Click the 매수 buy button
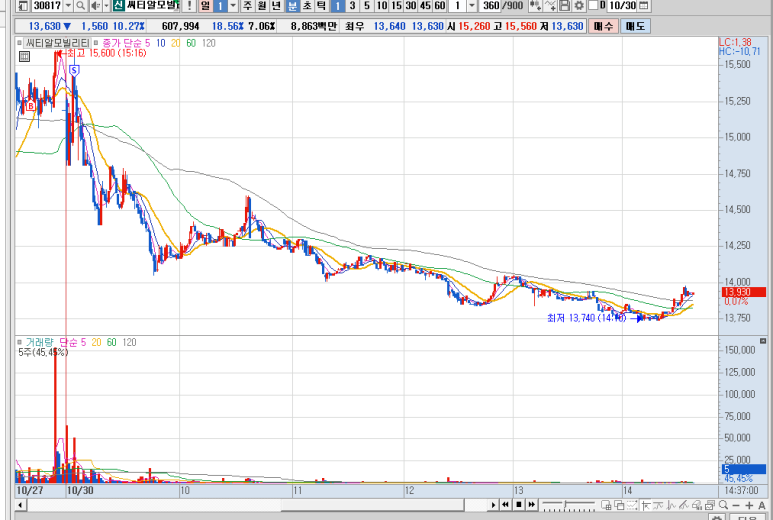The height and width of the screenshot is (520, 773). tap(603, 26)
